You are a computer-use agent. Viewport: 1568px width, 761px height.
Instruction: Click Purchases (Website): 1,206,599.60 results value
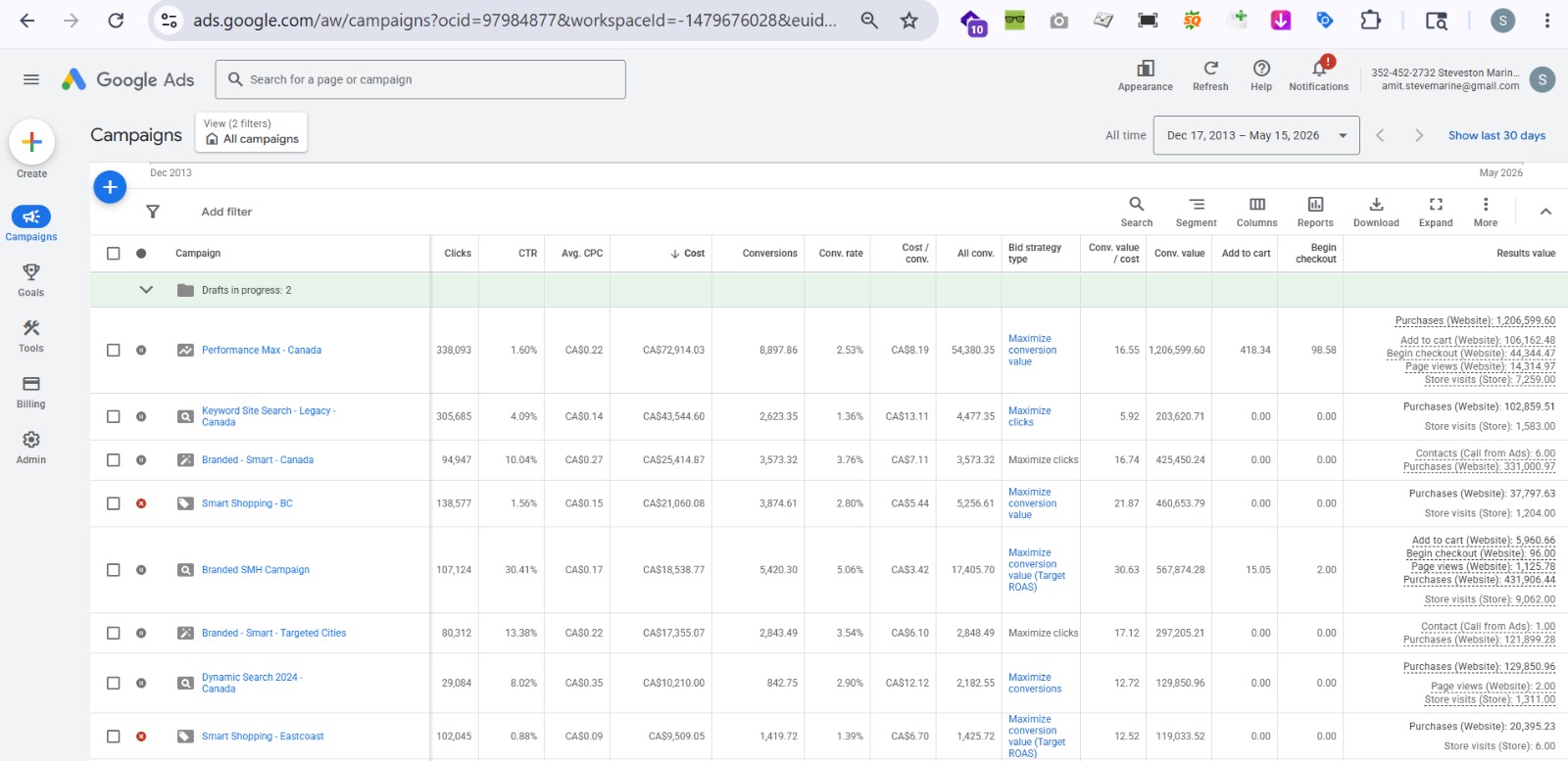pyautogui.click(x=1475, y=320)
